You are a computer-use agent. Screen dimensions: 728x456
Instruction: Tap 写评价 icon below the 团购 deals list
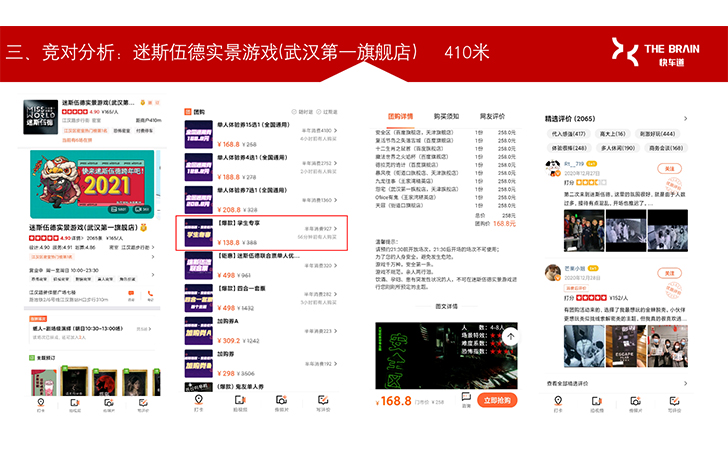[x=323, y=402]
